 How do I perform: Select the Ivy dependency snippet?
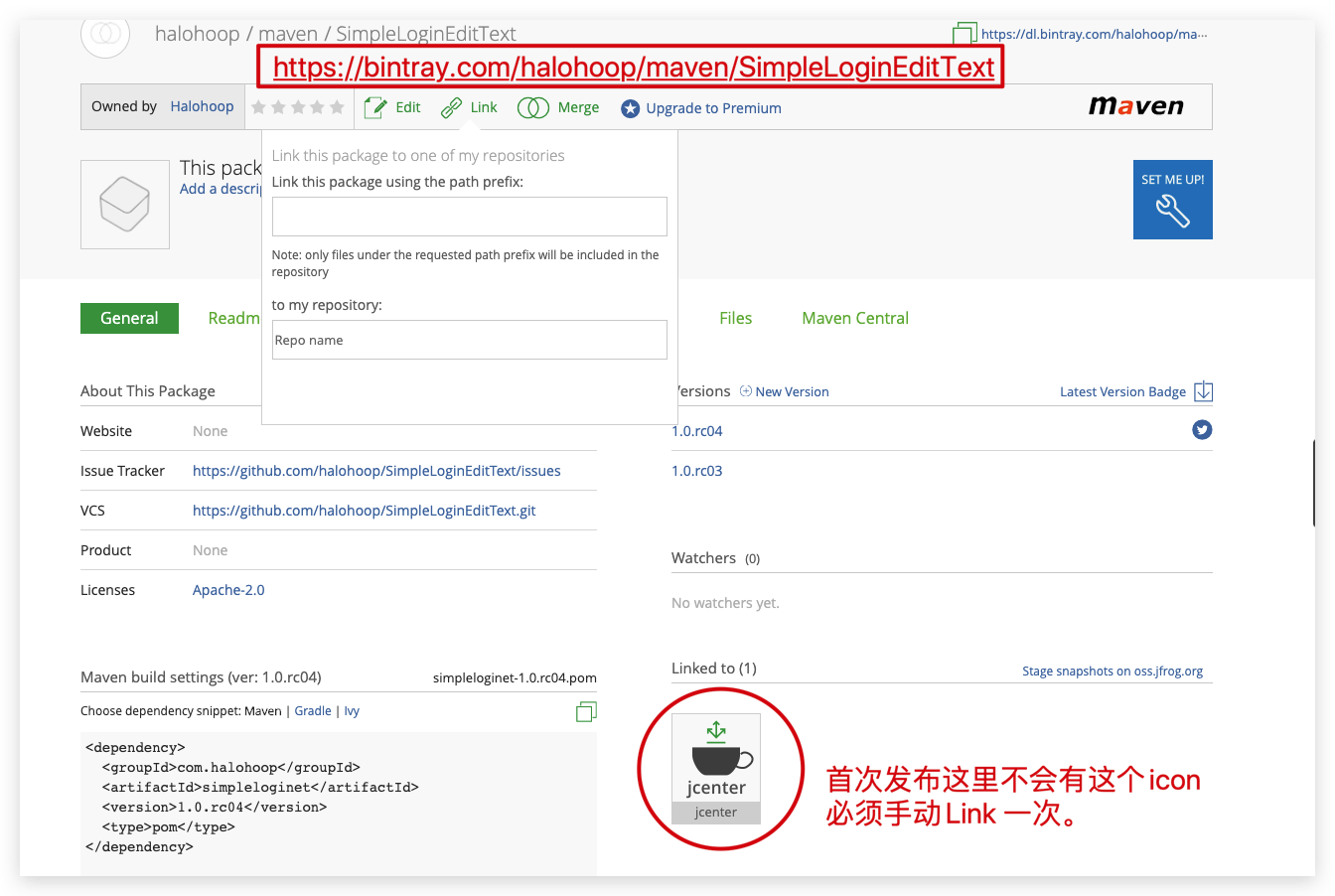point(352,711)
